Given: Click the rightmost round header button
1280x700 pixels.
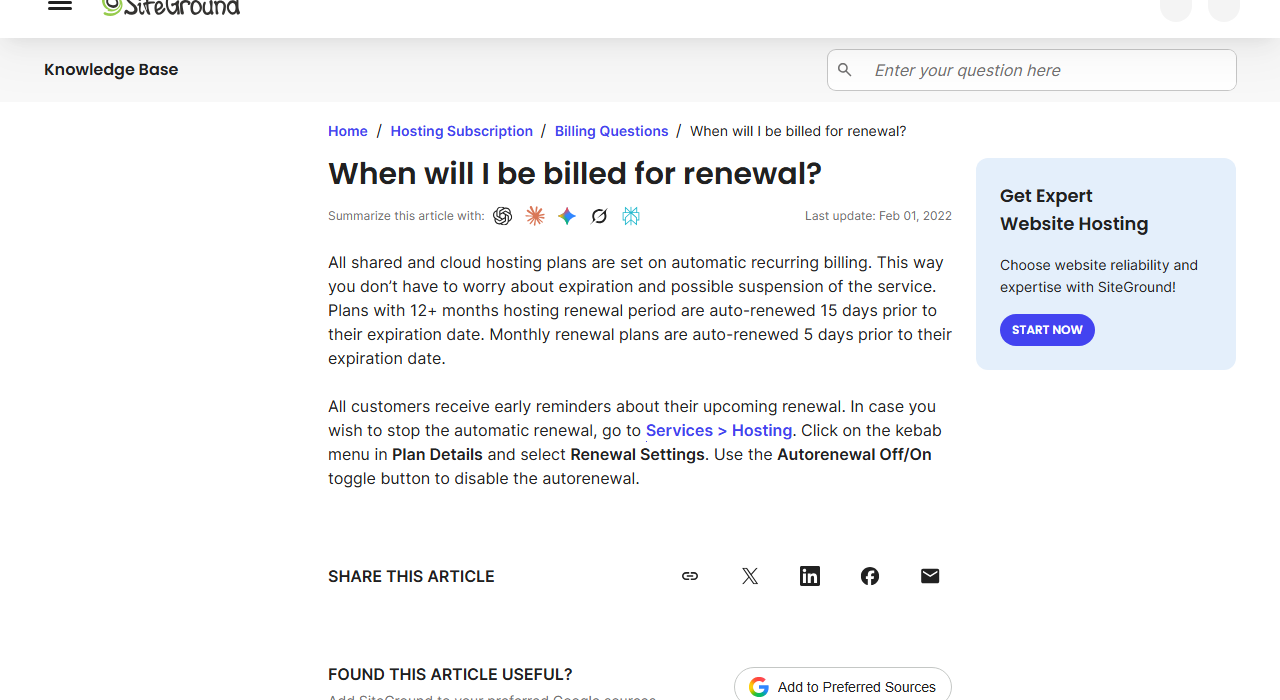Looking at the screenshot, I should tap(1224, 8).
